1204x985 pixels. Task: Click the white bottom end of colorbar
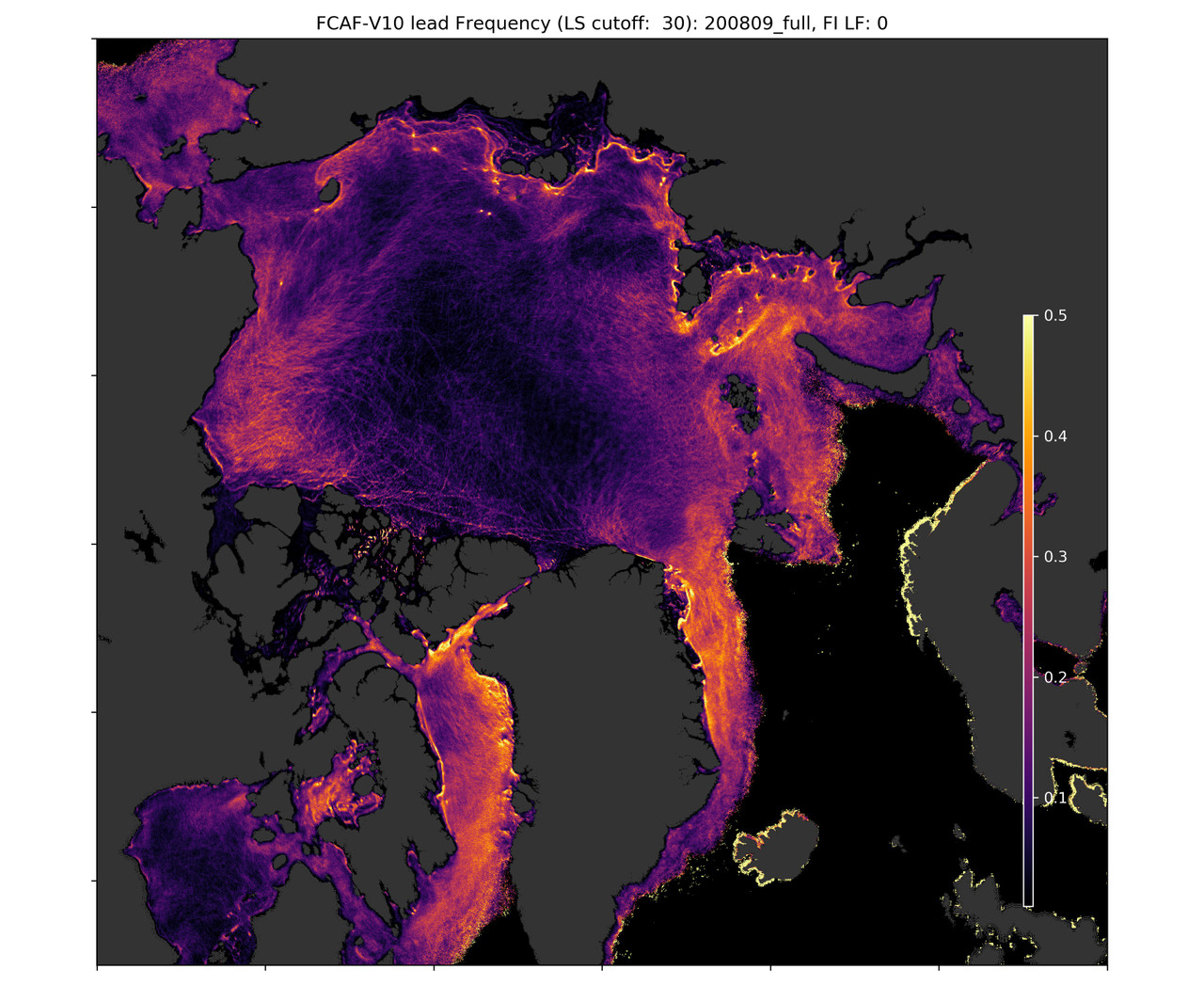click(x=1029, y=898)
